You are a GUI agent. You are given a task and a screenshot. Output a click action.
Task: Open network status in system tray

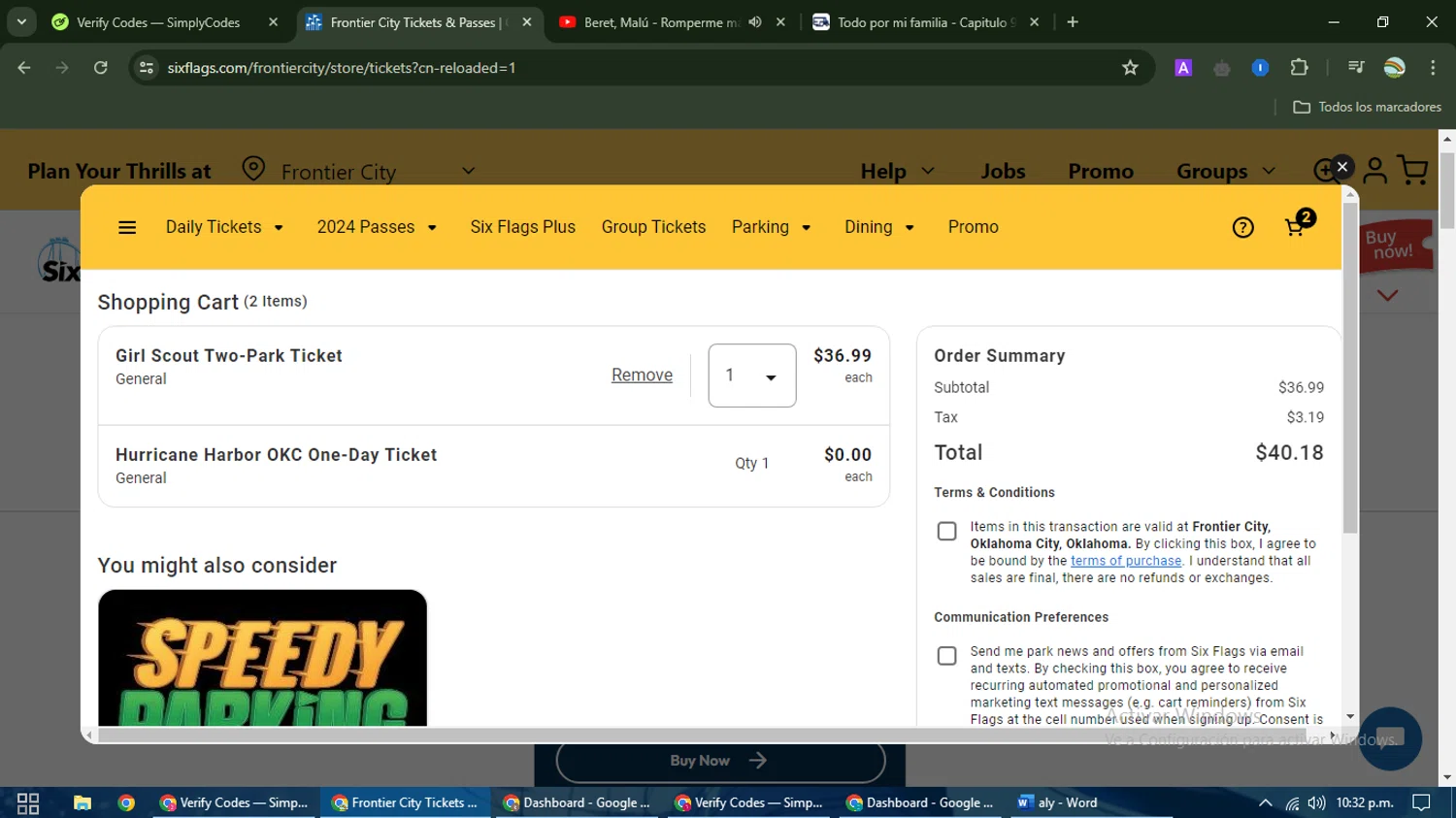tap(1292, 802)
